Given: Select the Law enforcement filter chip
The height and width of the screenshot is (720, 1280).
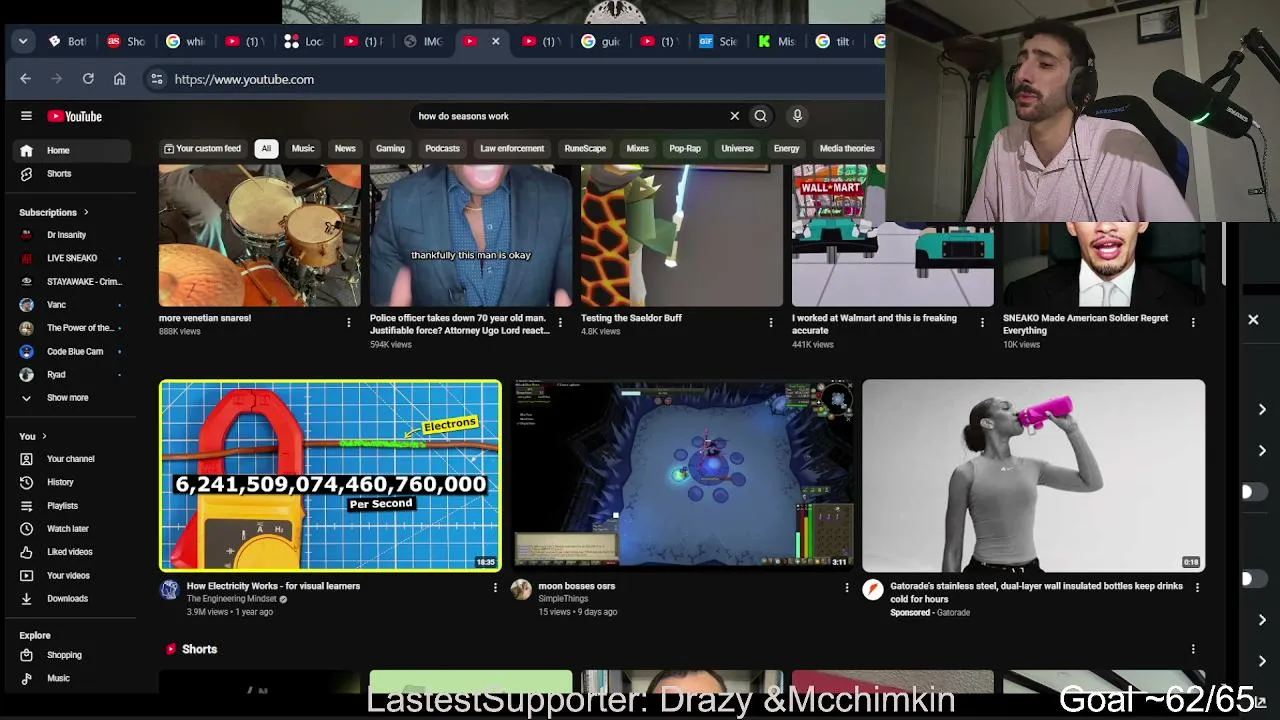Looking at the screenshot, I should (x=512, y=149).
